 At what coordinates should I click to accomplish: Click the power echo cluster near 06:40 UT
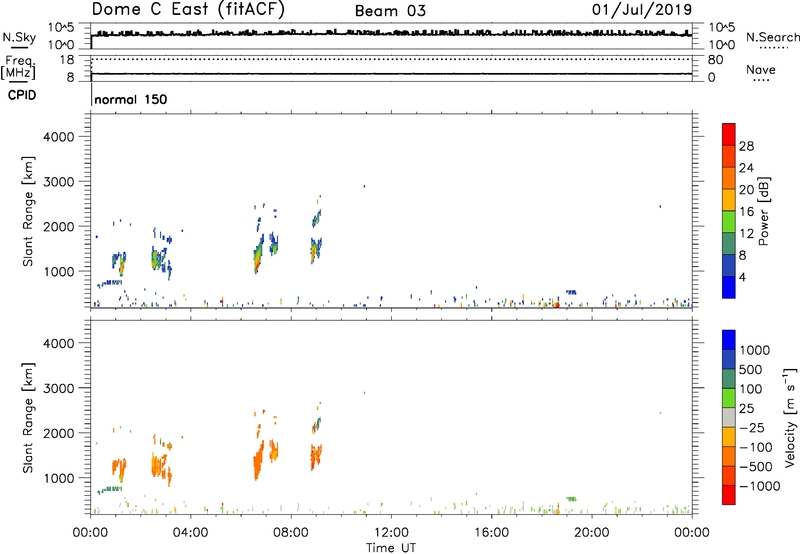[258, 255]
